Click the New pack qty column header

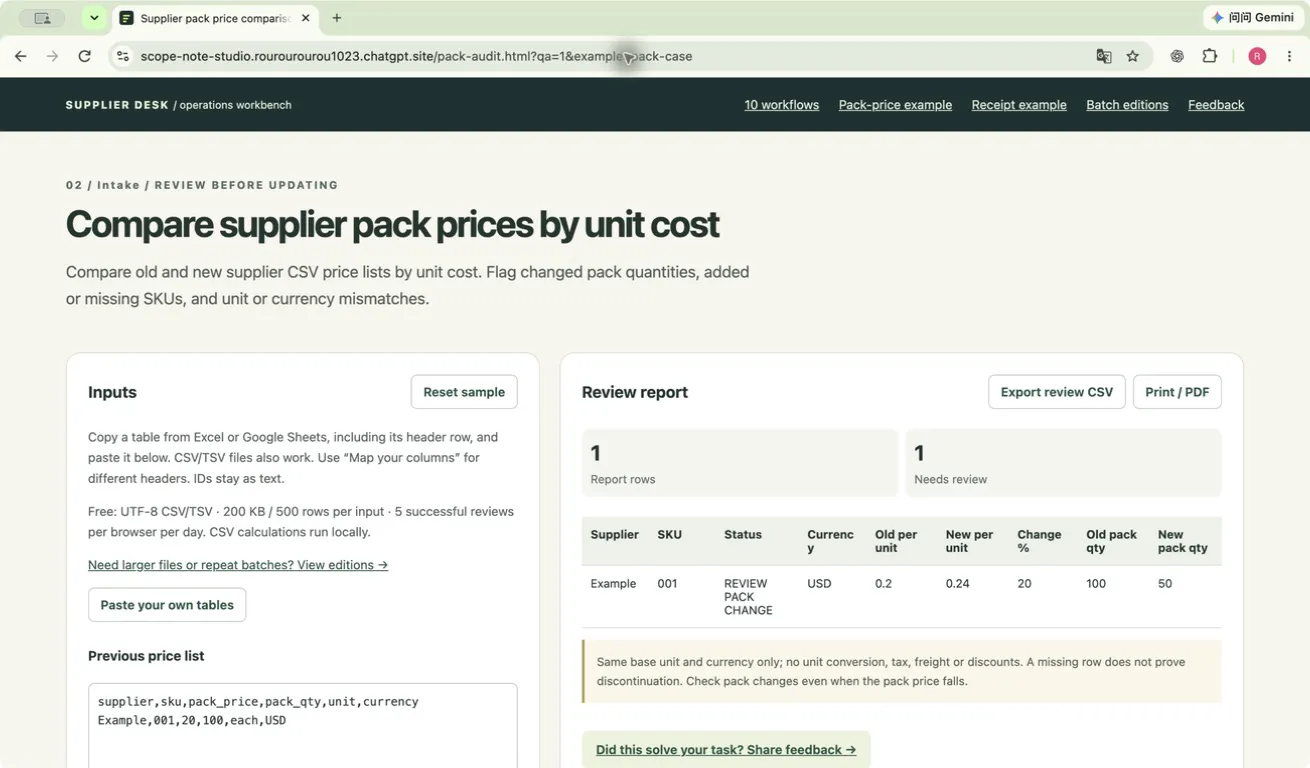pos(1183,541)
